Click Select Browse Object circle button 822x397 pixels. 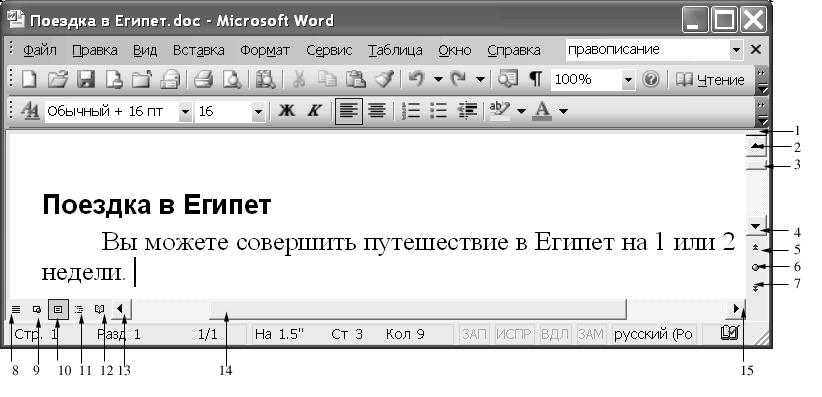(755, 267)
